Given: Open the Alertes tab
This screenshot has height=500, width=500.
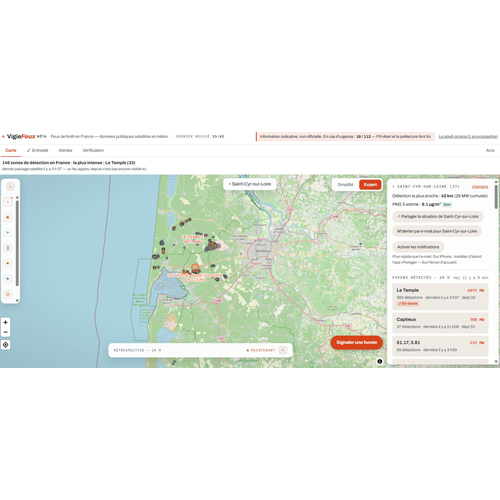Looking at the screenshot, I should click(x=65, y=150).
